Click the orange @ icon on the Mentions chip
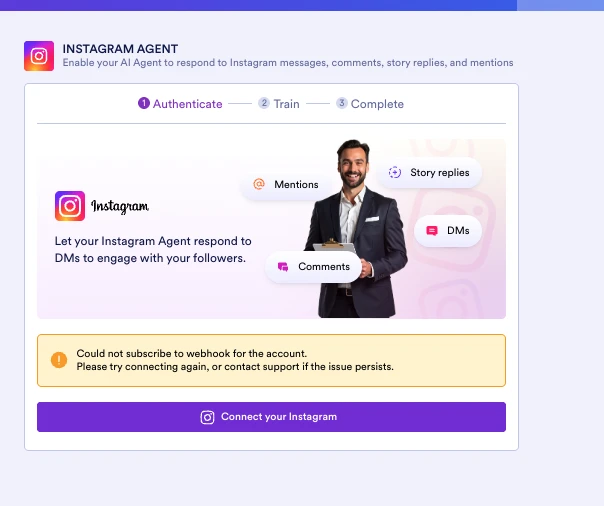 point(259,184)
